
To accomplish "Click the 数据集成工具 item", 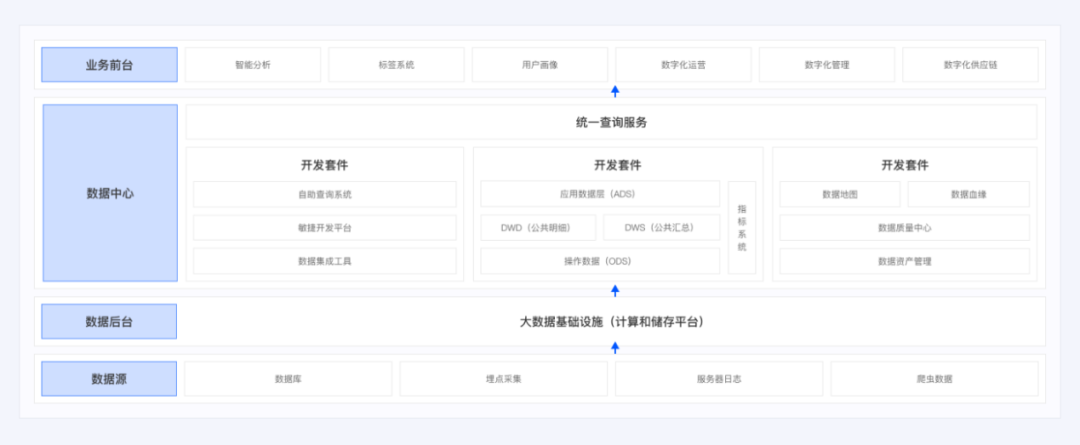I will [324, 261].
